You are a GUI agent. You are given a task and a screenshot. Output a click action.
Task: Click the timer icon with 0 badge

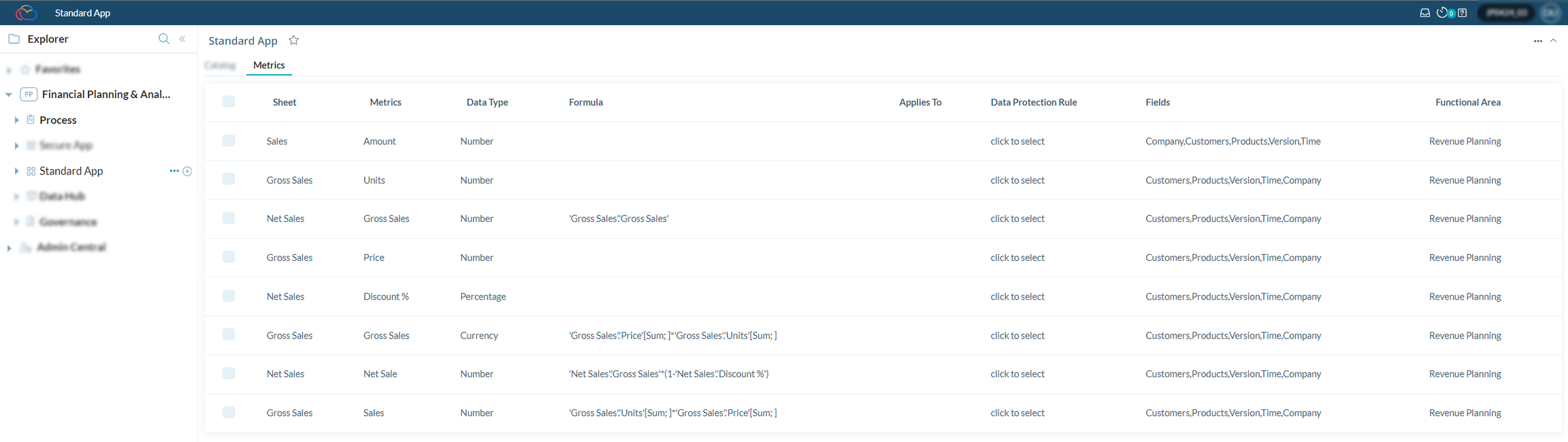[1443, 13]
